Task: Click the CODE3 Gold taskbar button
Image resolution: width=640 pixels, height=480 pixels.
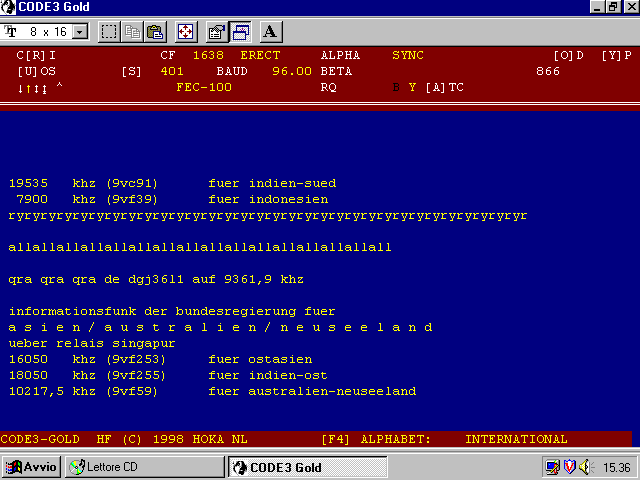Action: (x=276, y=467)
